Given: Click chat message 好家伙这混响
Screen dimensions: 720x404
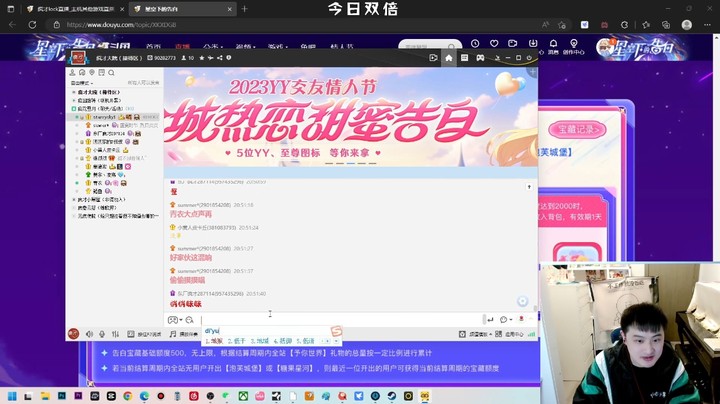Looking at the screenshot, I should click(191, 258).
